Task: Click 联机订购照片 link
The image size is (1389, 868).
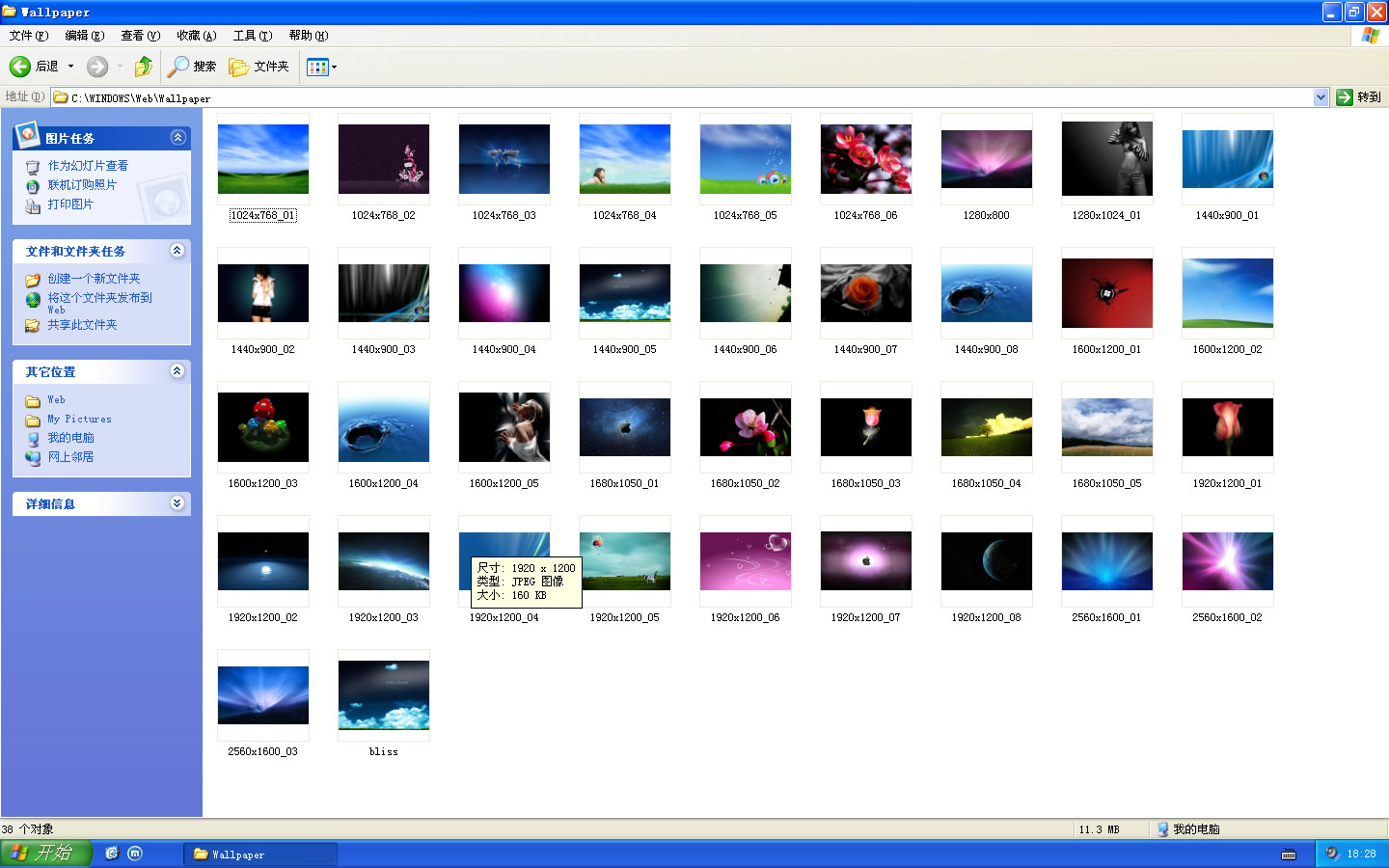Action: point(82,185)
